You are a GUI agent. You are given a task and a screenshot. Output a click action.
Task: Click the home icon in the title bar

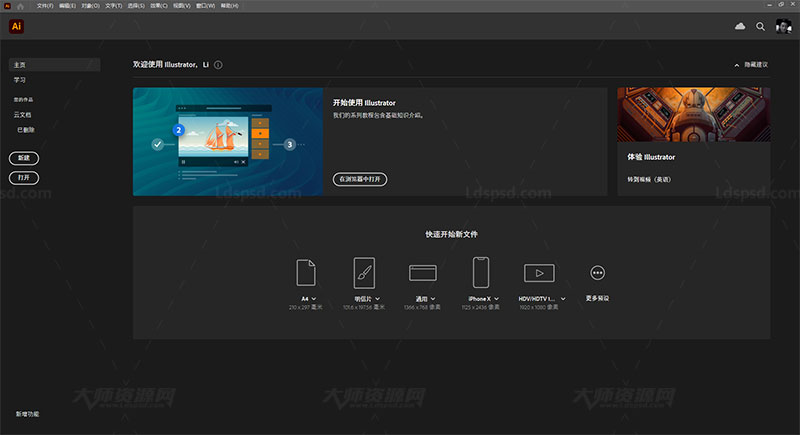coord(20,6)
